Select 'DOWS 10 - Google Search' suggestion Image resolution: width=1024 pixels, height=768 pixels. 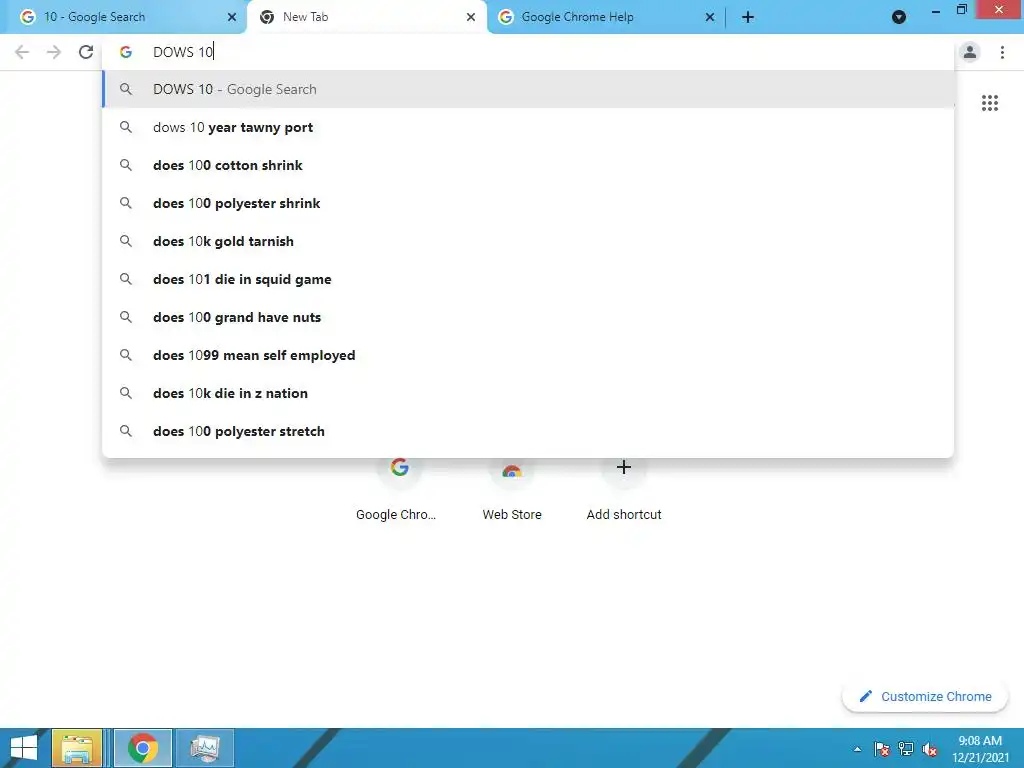[x=528, y=89]
